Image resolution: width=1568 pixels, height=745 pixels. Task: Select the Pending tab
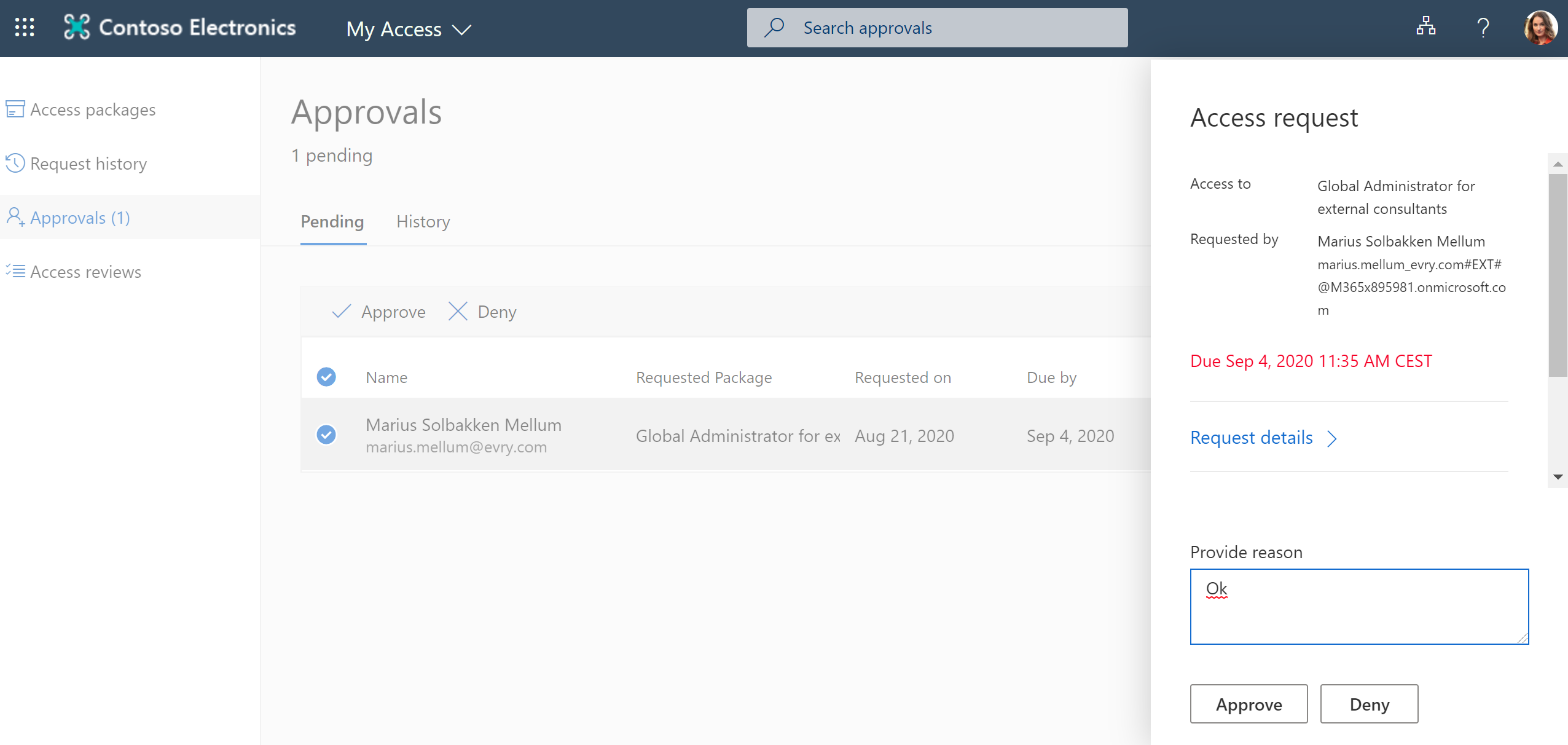tap(332, 222)
